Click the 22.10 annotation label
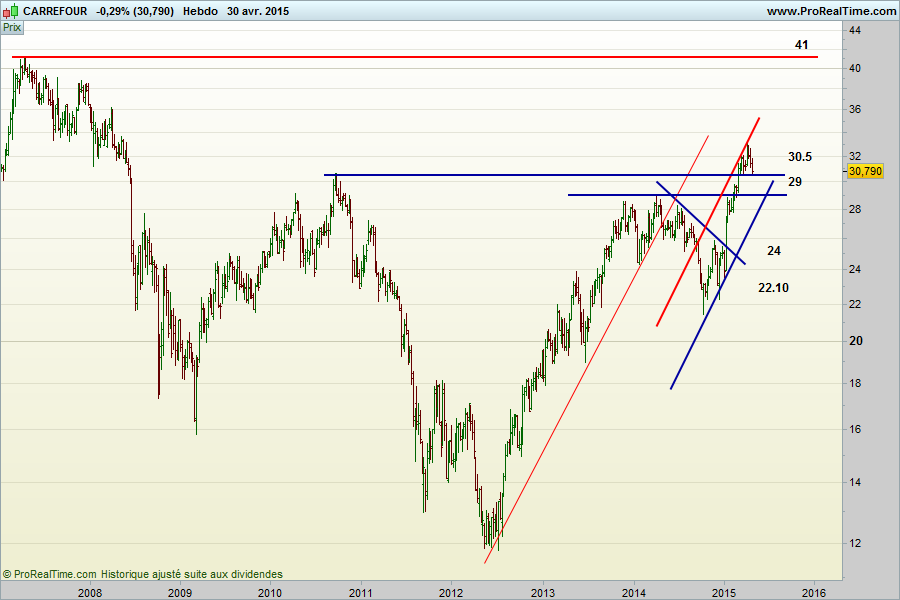 (773, 288)
